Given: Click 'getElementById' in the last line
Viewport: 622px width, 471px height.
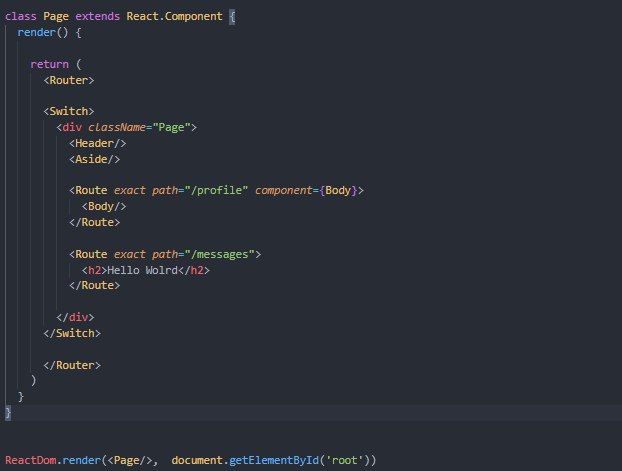Looking at the screenshot, I should pos(274,460).
